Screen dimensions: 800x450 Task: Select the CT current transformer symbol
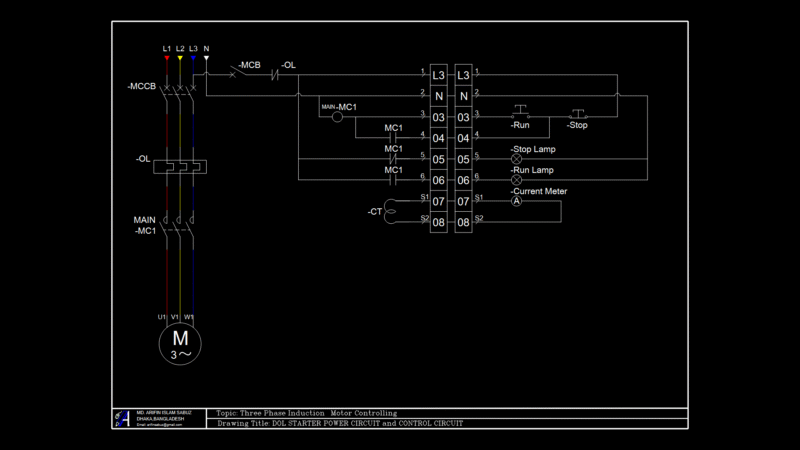point(390,211)
